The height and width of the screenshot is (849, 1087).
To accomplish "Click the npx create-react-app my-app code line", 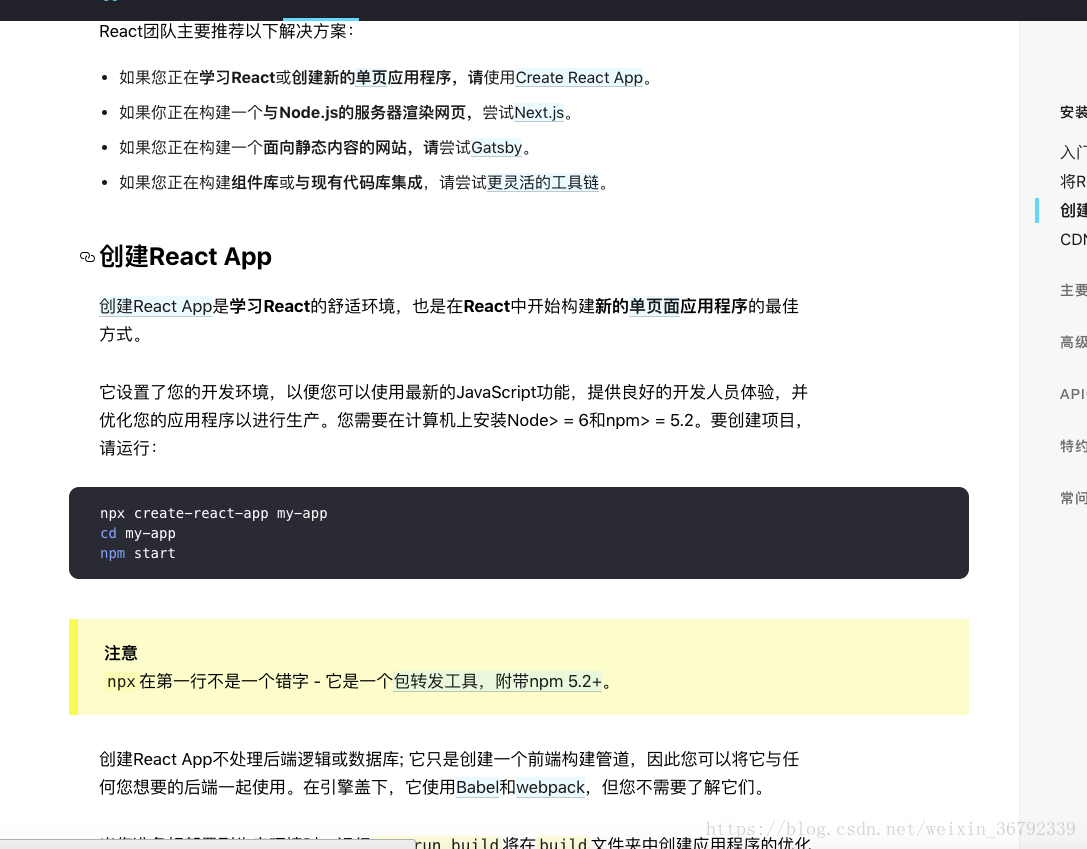I will point(214,514).
